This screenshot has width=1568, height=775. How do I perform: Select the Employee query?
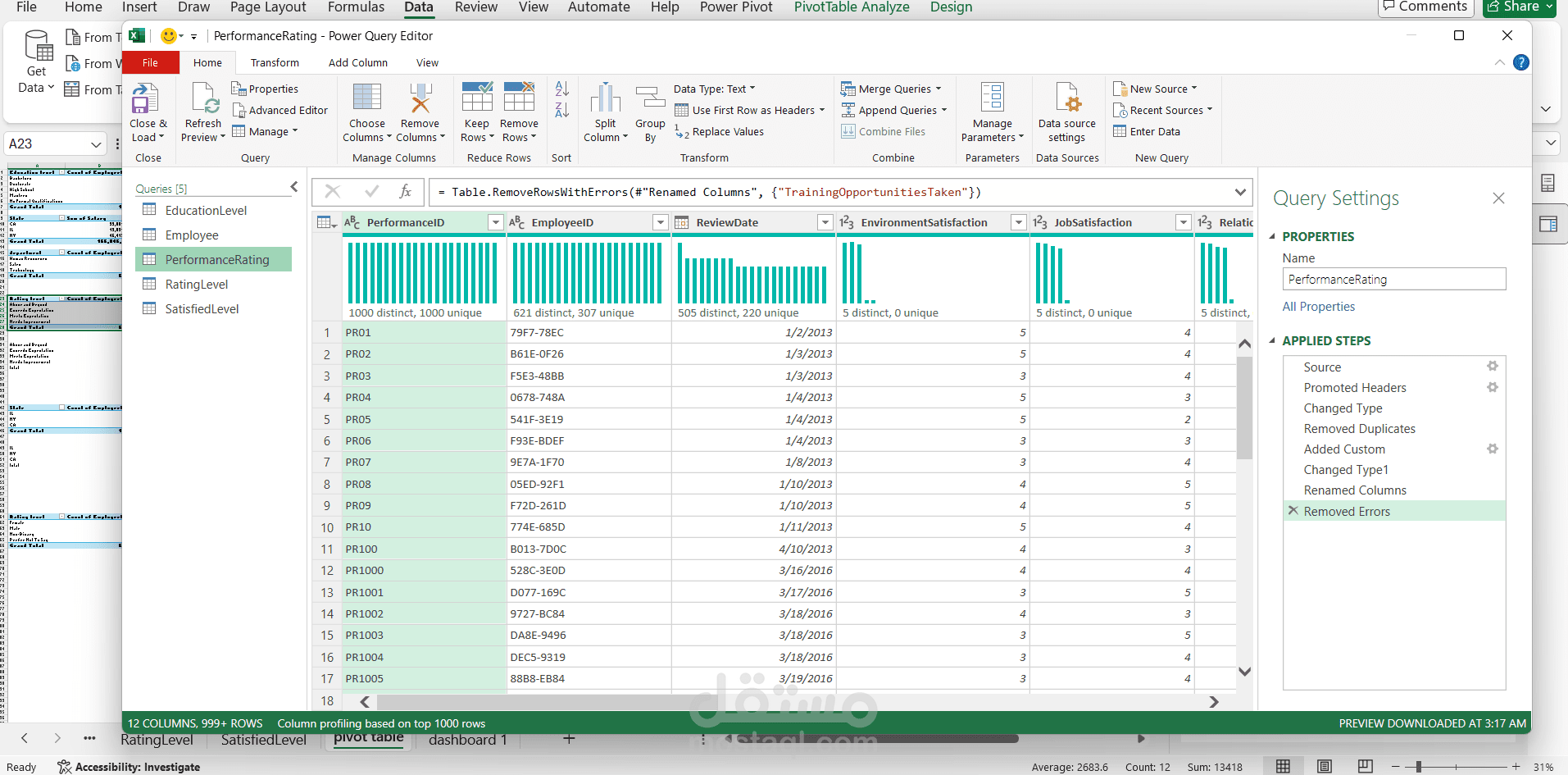coord(192,235)
